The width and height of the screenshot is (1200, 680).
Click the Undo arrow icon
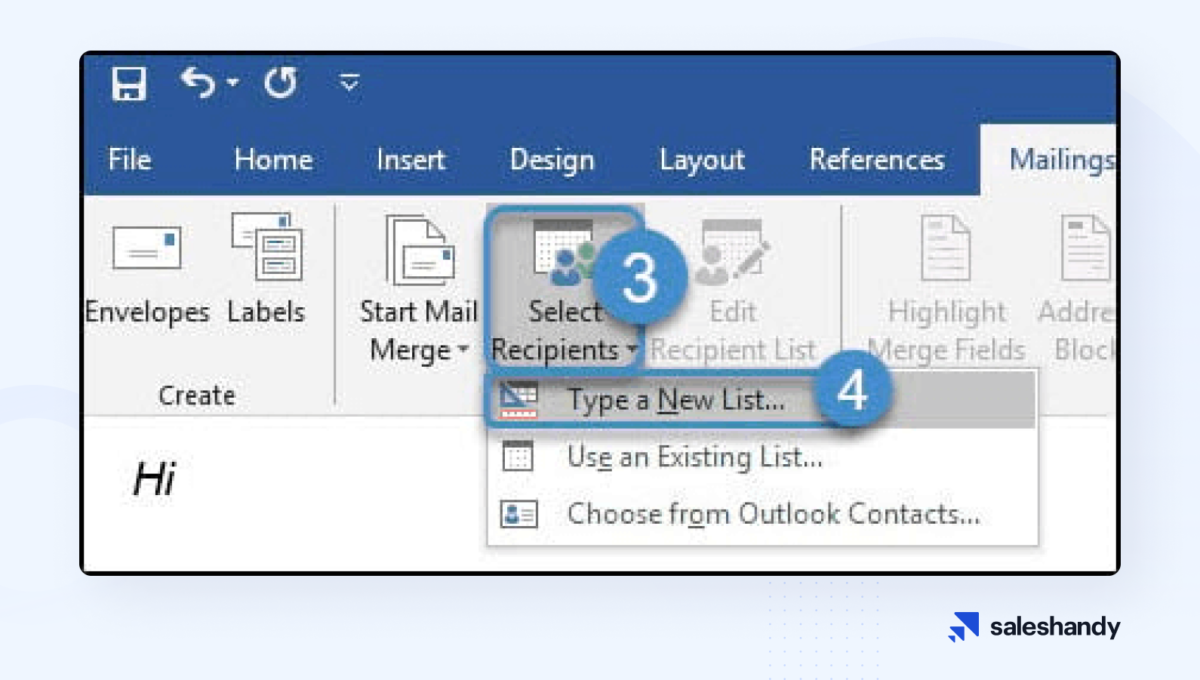[197, 83]
